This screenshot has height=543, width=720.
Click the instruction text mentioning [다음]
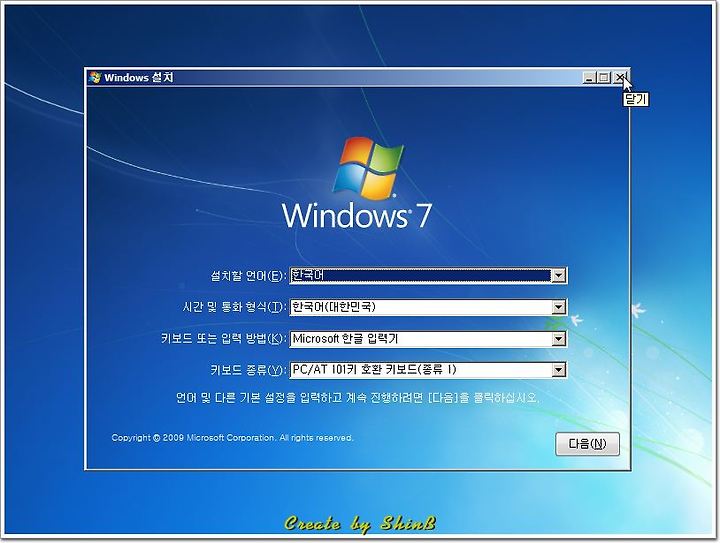pos(358,397)
